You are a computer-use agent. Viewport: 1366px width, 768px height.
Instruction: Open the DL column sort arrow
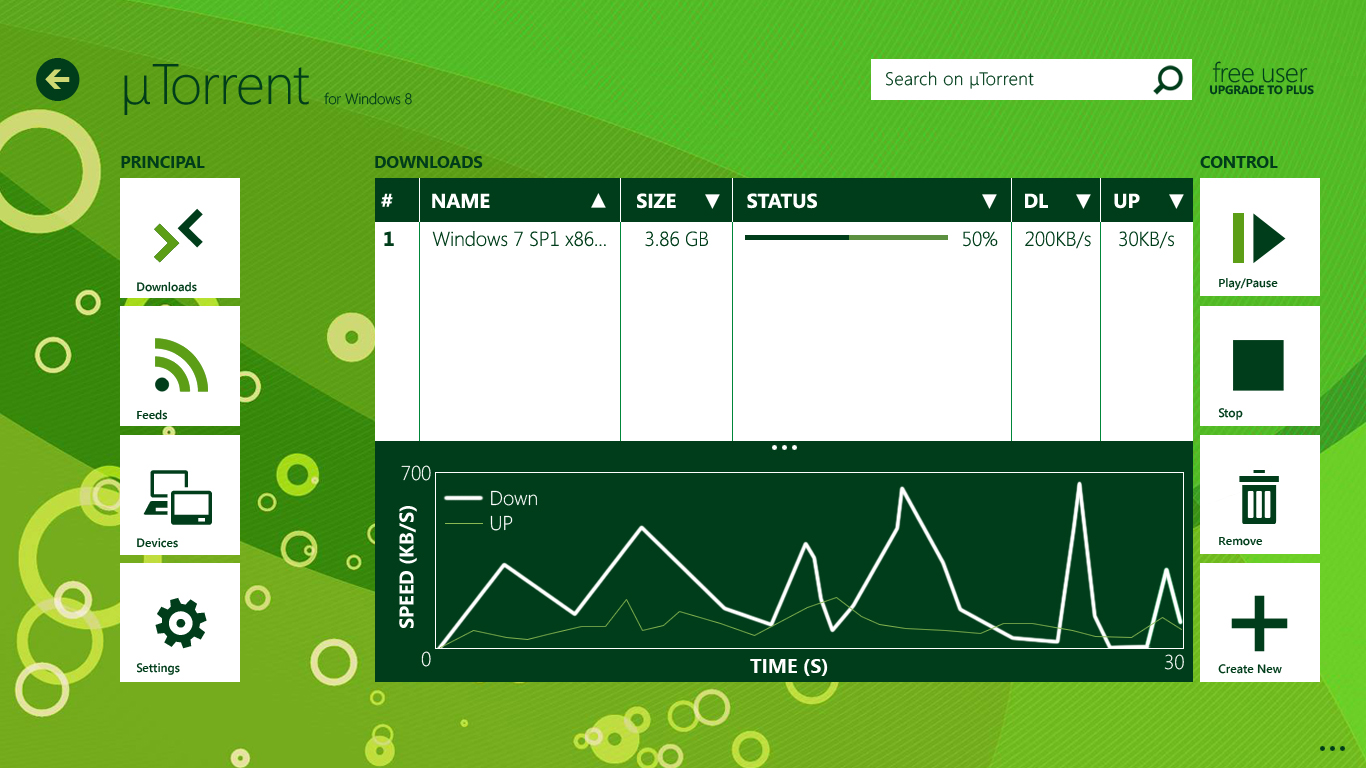[1082, 201]
